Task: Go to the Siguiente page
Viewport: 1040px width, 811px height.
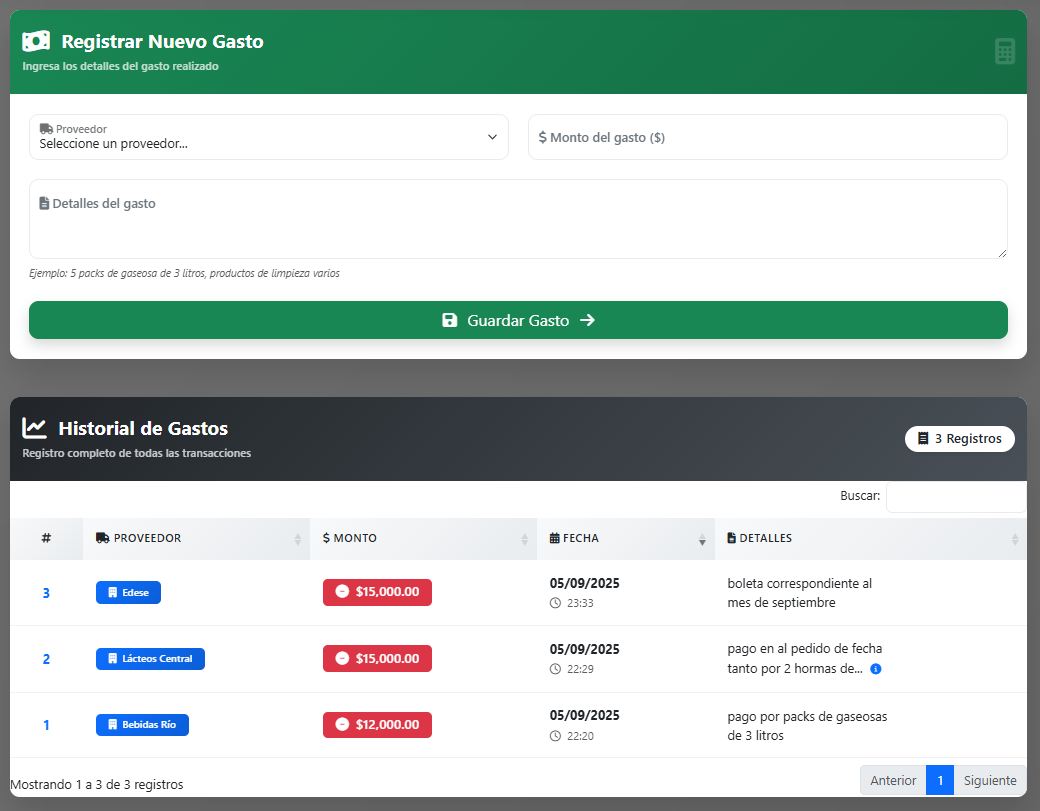Action: [989, 781]
